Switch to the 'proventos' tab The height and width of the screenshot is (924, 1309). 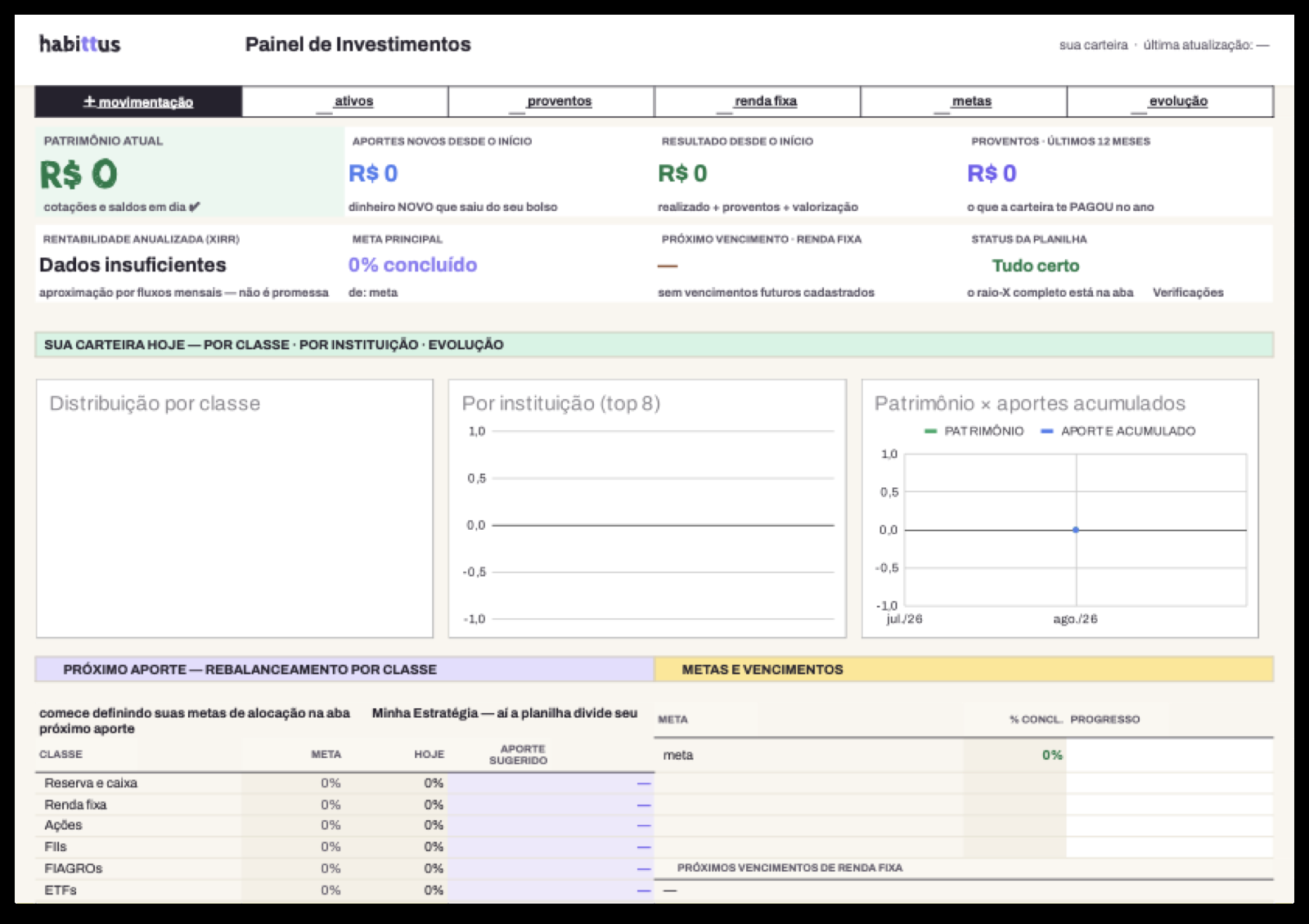coord(551,101)
